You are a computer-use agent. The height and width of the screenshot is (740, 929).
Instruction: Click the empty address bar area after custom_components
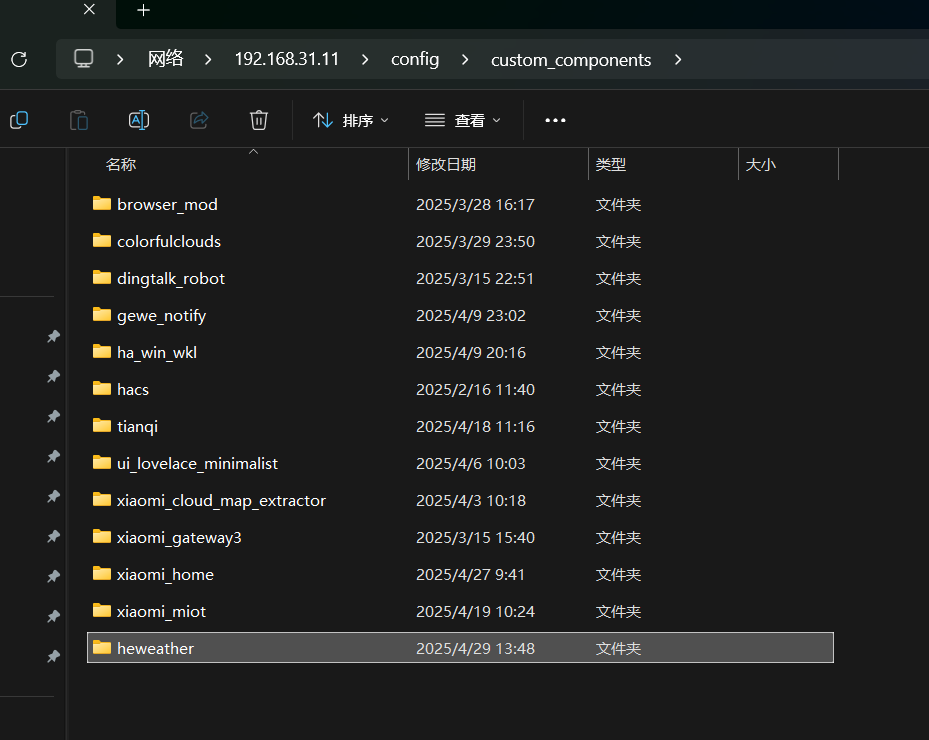click(806, 59)
